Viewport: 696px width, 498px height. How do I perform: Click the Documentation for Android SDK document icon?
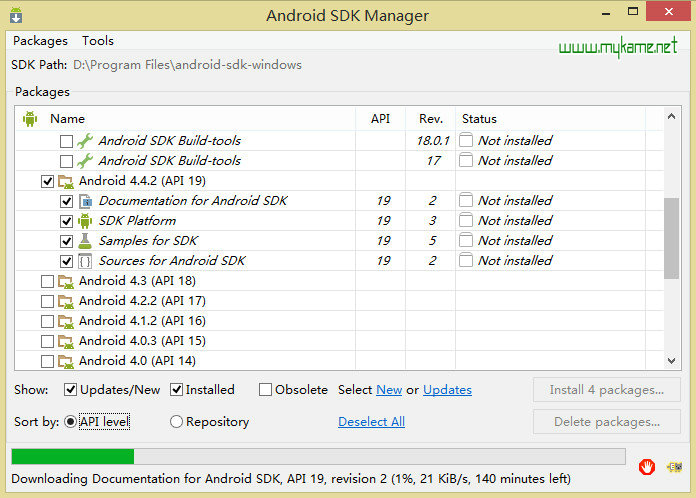click(x=85, y=201)
